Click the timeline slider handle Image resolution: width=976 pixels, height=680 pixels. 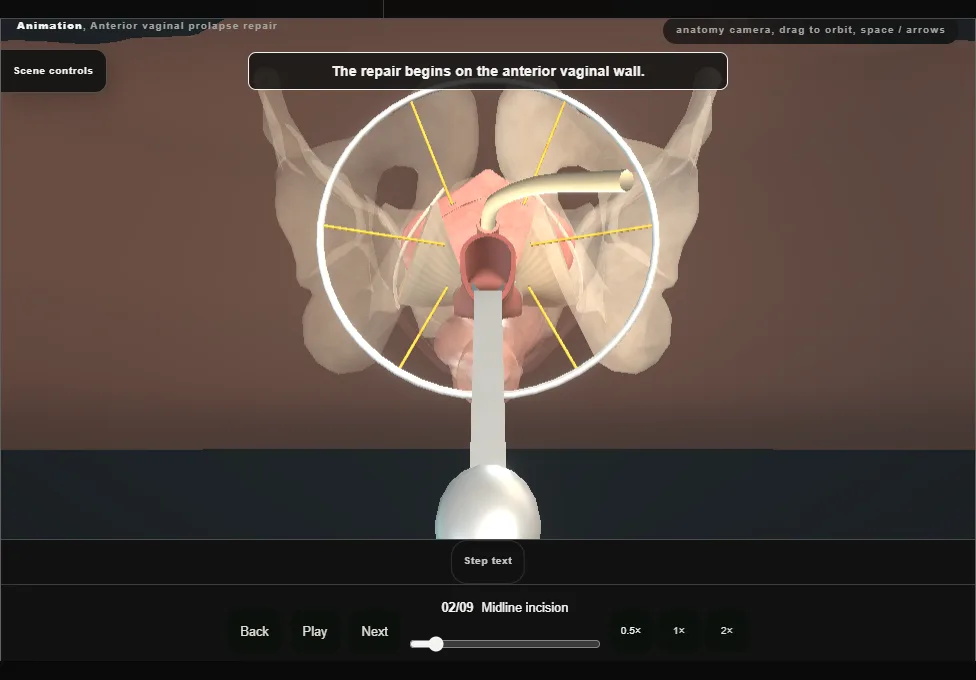436,644
